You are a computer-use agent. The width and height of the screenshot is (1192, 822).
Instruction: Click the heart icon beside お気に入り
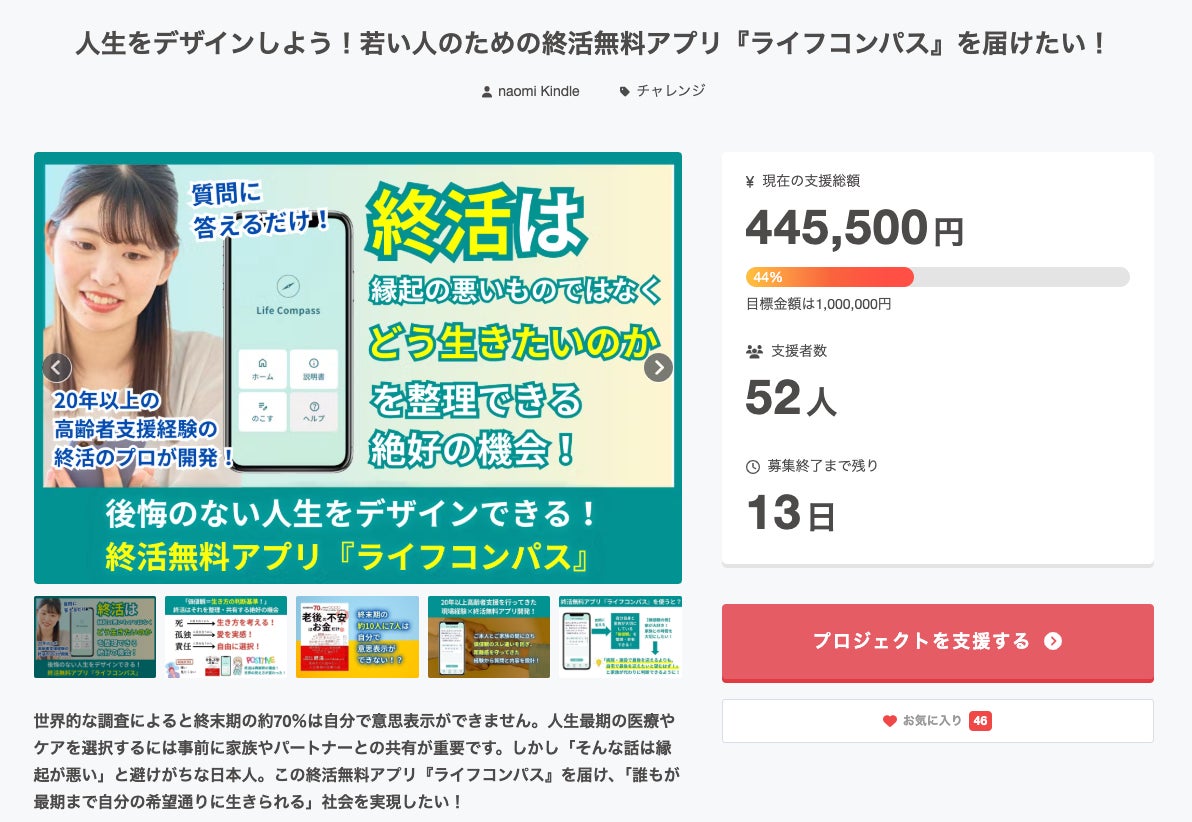coord(890,721)
